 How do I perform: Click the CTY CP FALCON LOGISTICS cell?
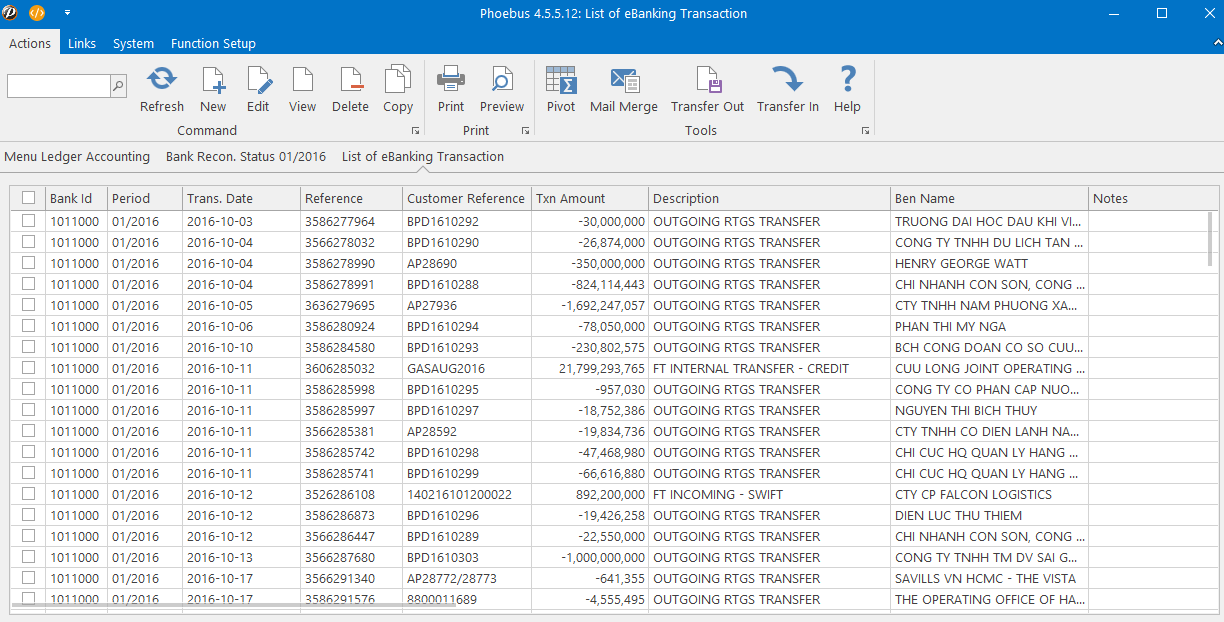click(x=989, y=494)
